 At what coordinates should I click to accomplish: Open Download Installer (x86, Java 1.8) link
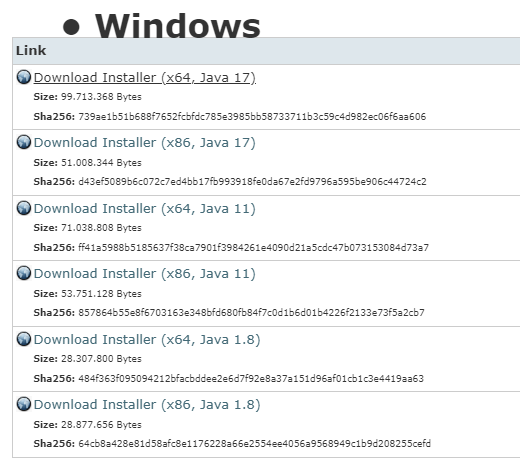coord(147,405)
